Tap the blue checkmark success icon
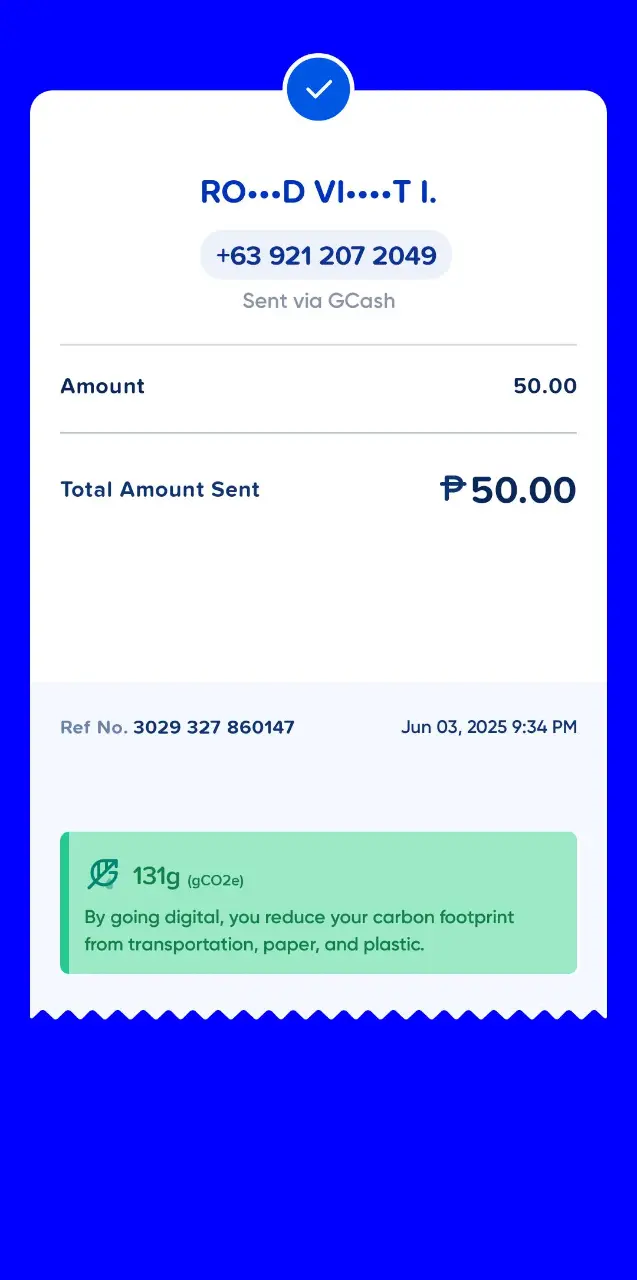Screen dimensions: 637x1280 [318, 89]
